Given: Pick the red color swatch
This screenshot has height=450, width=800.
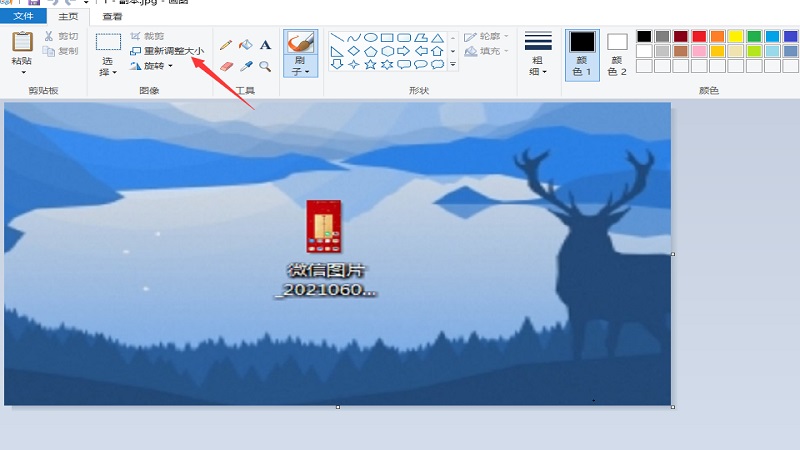Looking at the screenshot, I should [x=699, y=36].
